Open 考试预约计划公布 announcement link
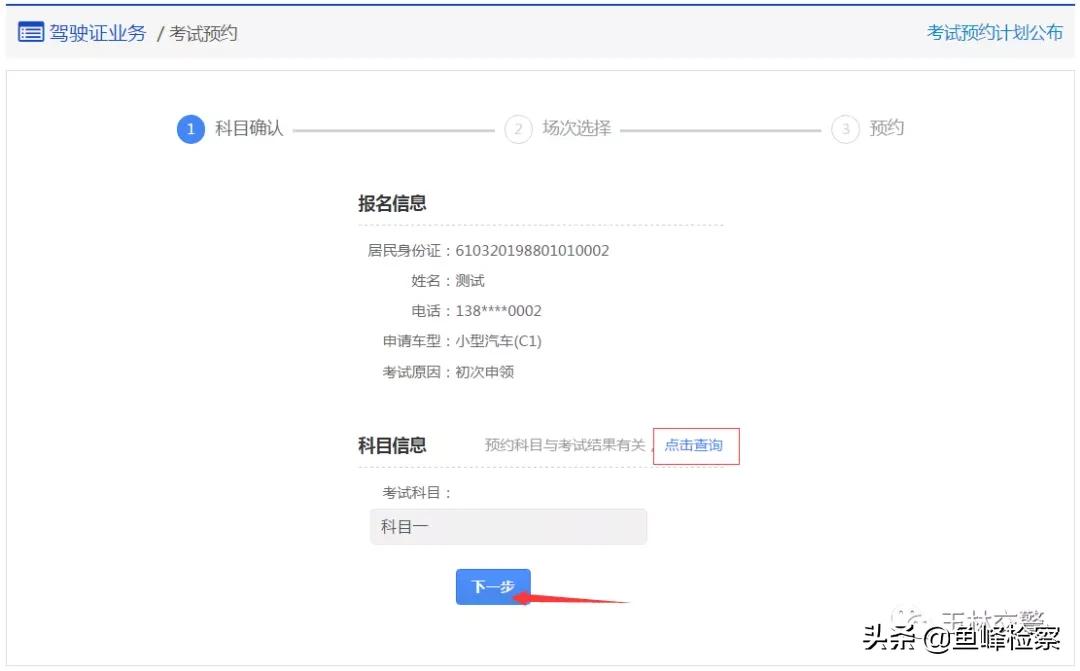Image resolution: width=1080 pixels, height=671 pixels. pyautogui.click(x=993, y=32)
